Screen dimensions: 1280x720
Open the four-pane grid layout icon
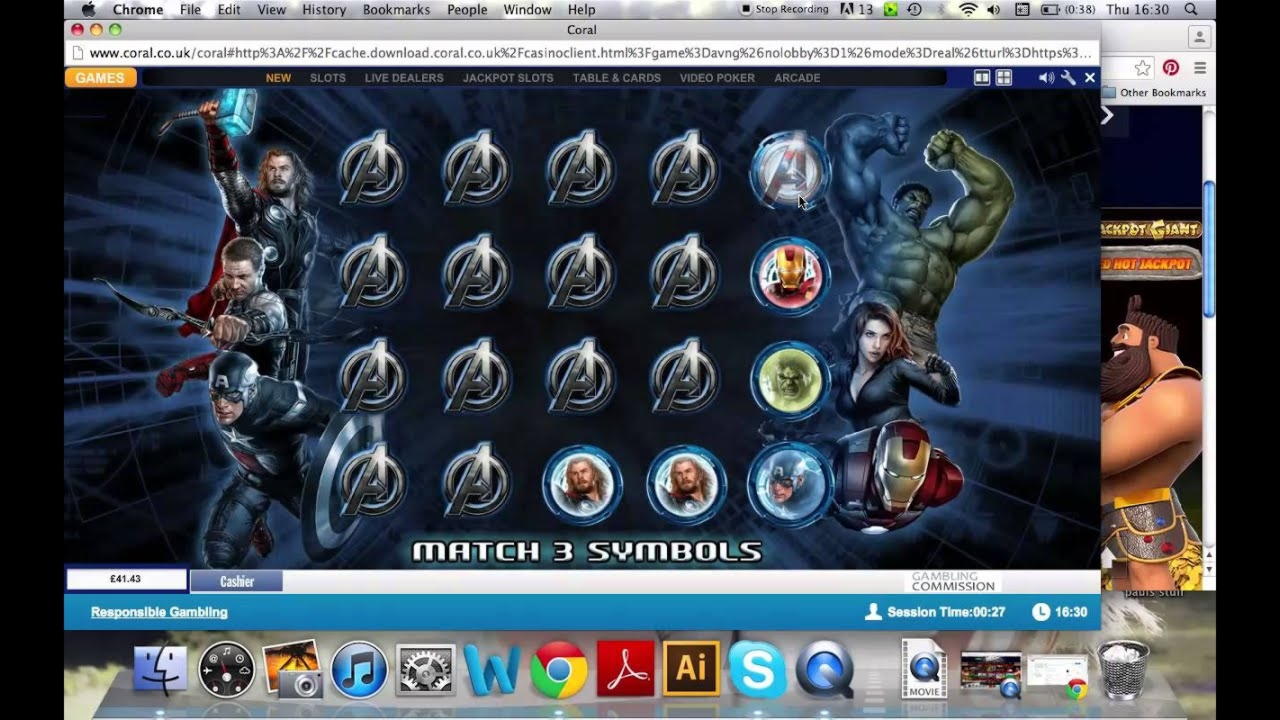(x=1004, y=78)
